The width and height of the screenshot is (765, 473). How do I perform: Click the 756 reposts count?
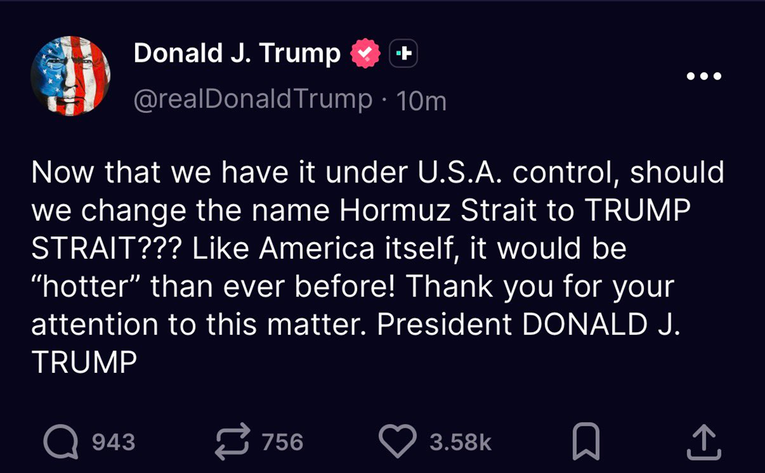tap(282, 442)
